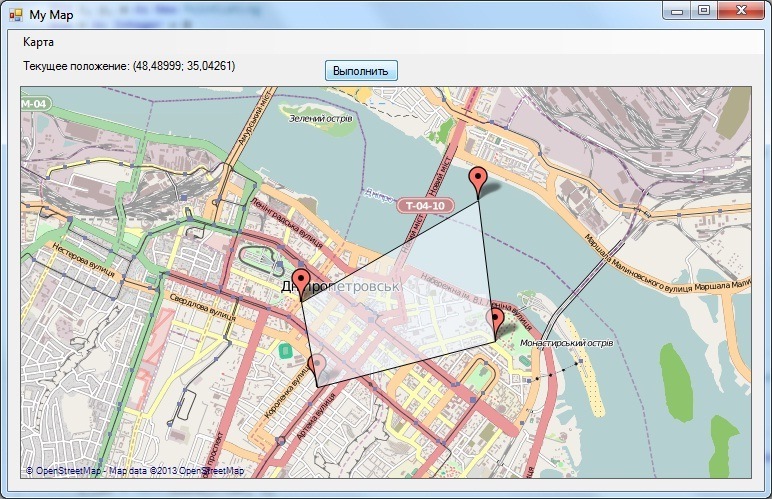This screenshot has height=499, width=772.
Task: Click the Свердлова вулиця street label
Action: coord(203,307)
